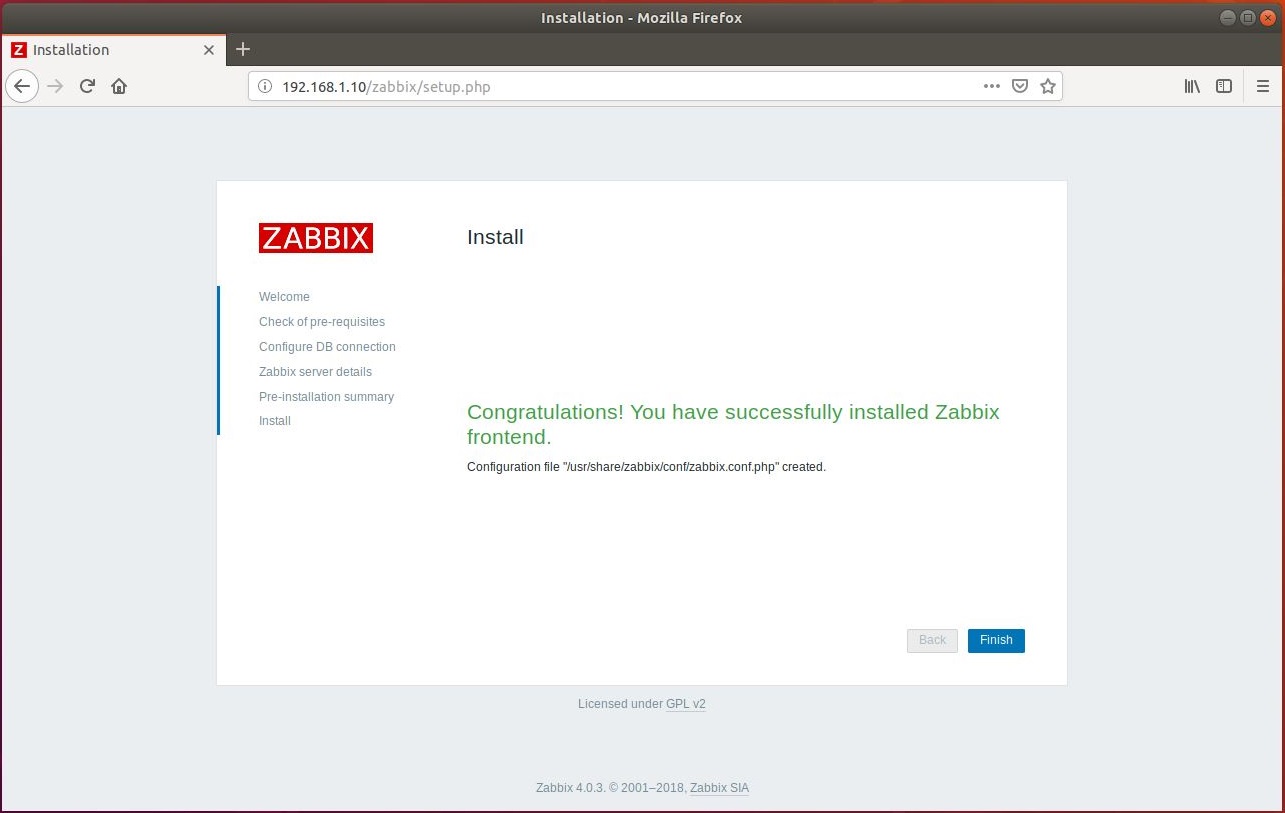
Task: Click the Congratulations success message
Action: (x=733, y=424)
